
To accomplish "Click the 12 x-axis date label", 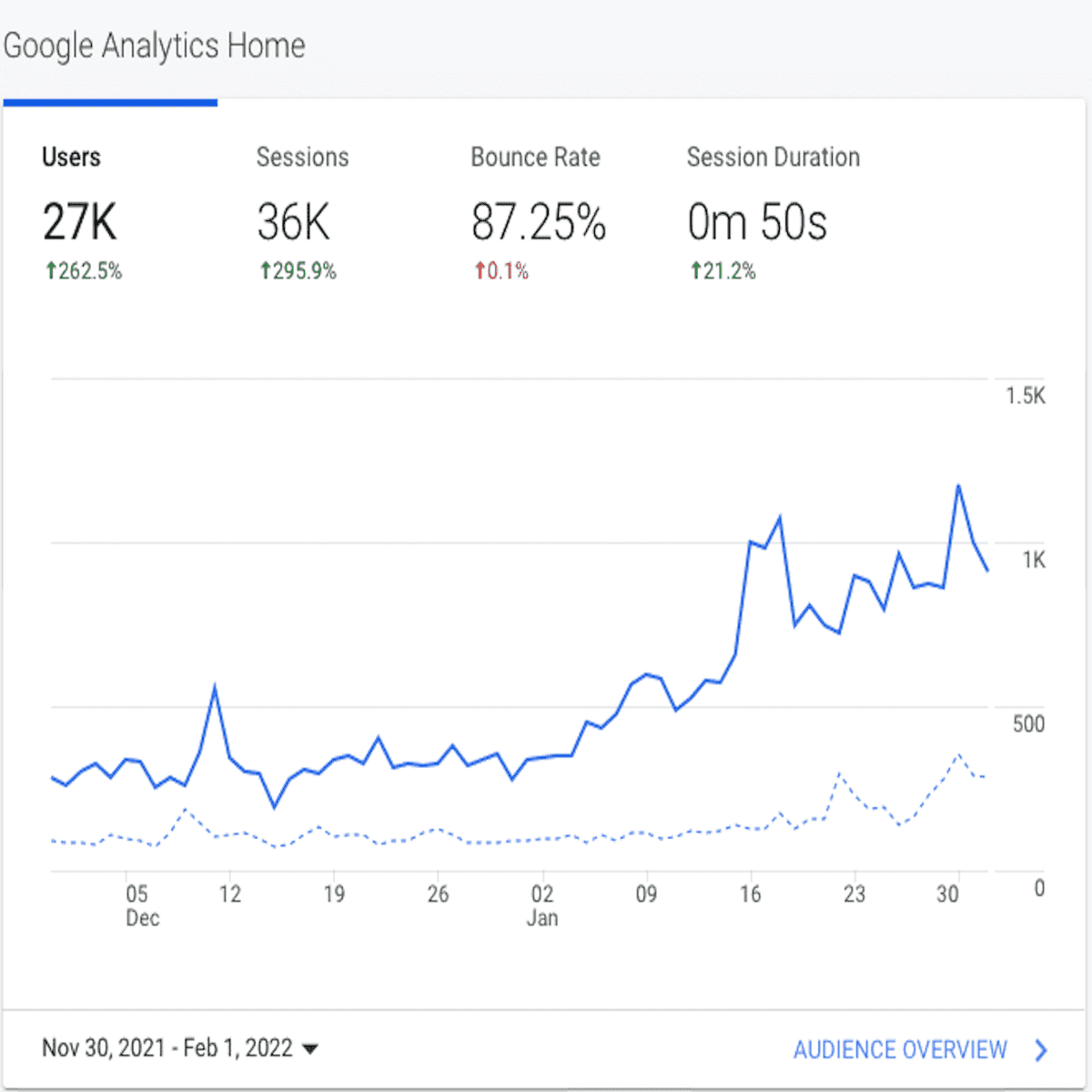I will pyautogui.click(x=230, y=895).
